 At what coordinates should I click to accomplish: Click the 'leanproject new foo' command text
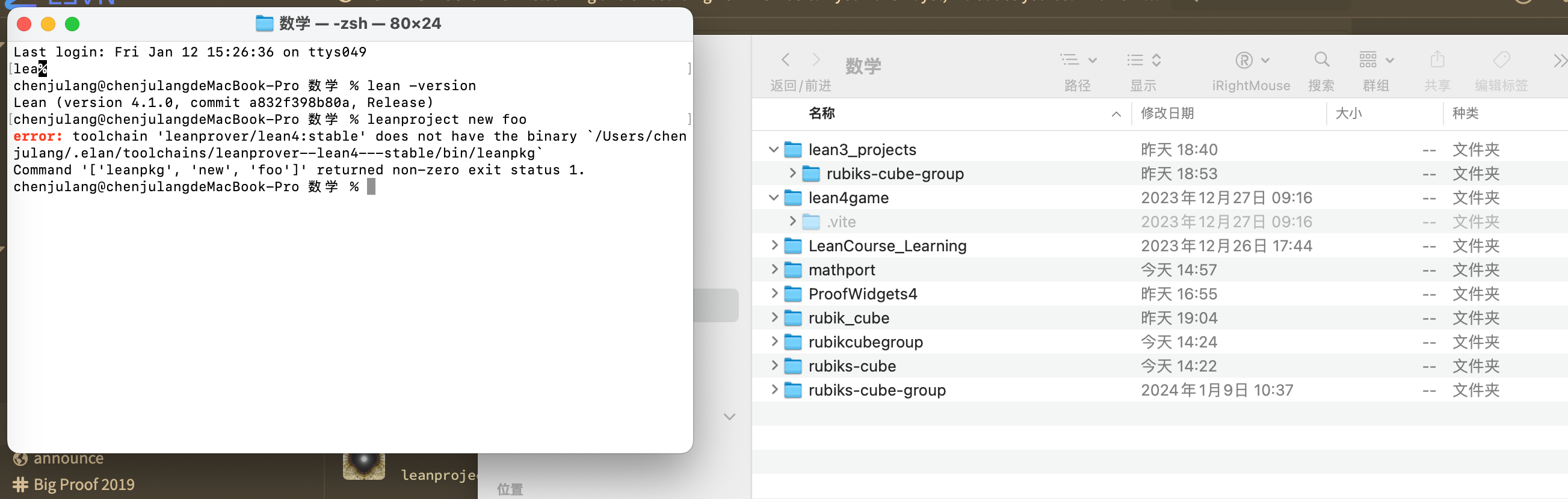447,119
